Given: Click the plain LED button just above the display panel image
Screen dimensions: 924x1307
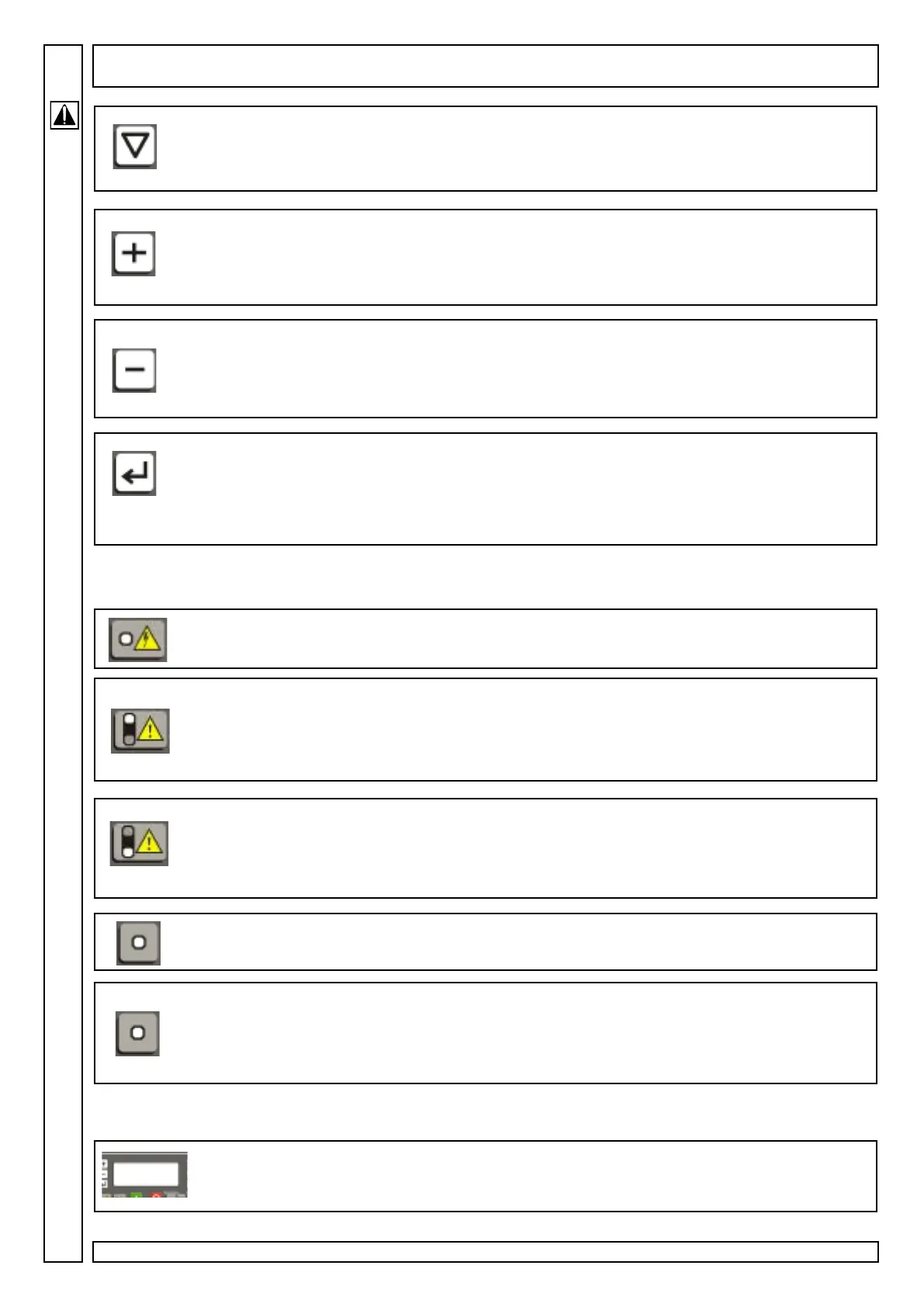Looking at the screenshot, I should tap(137, 1033).
